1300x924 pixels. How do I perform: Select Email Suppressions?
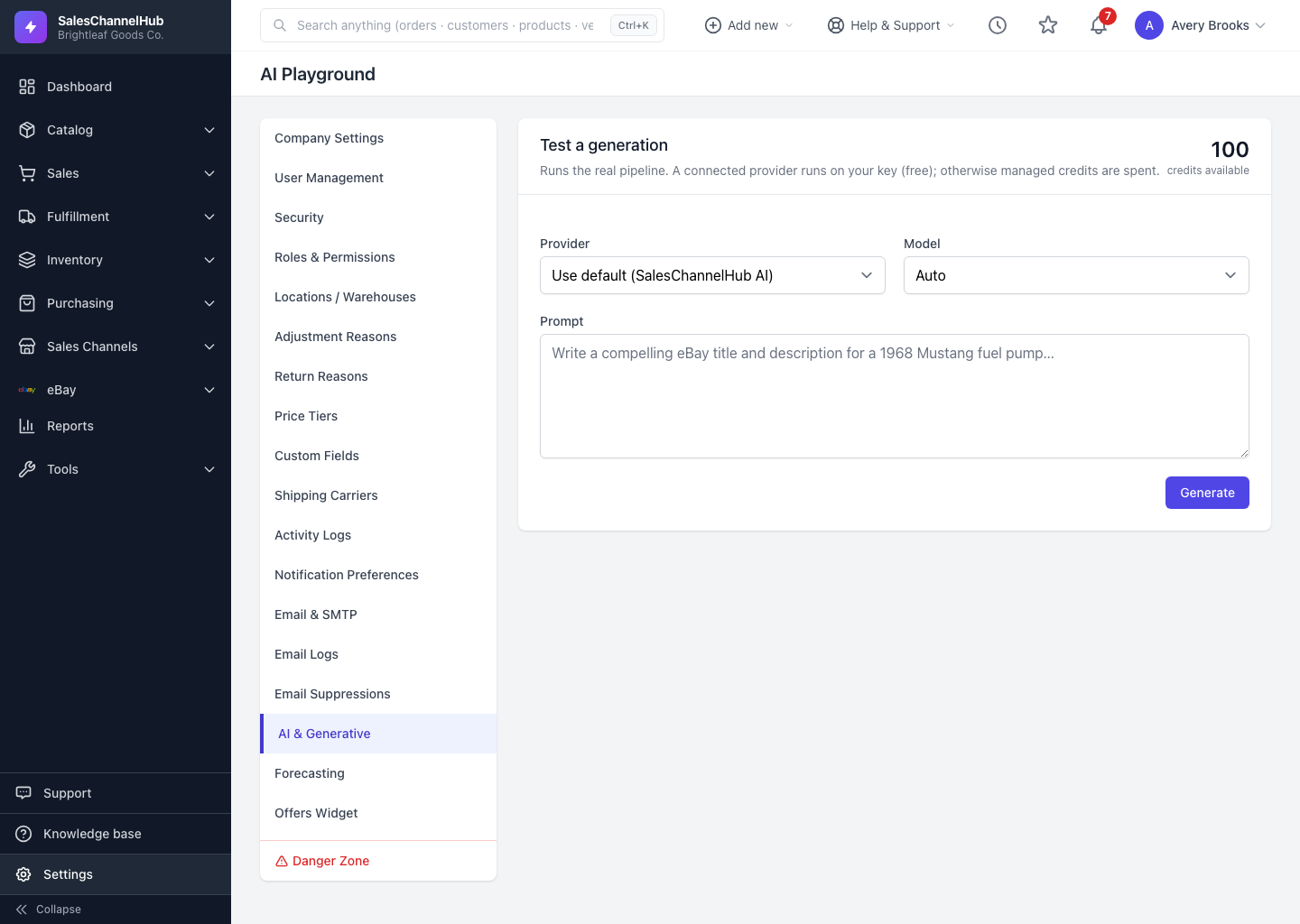coord(378,694)
